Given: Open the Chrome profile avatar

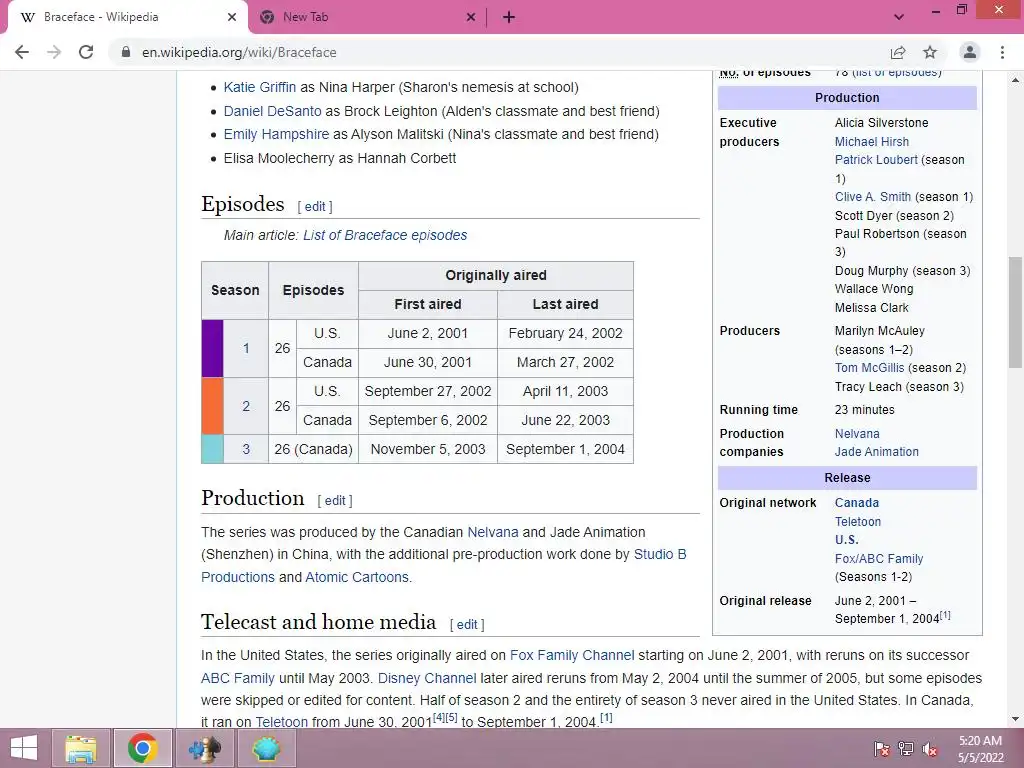Looking at the screenshot, I should click(970, 52).
